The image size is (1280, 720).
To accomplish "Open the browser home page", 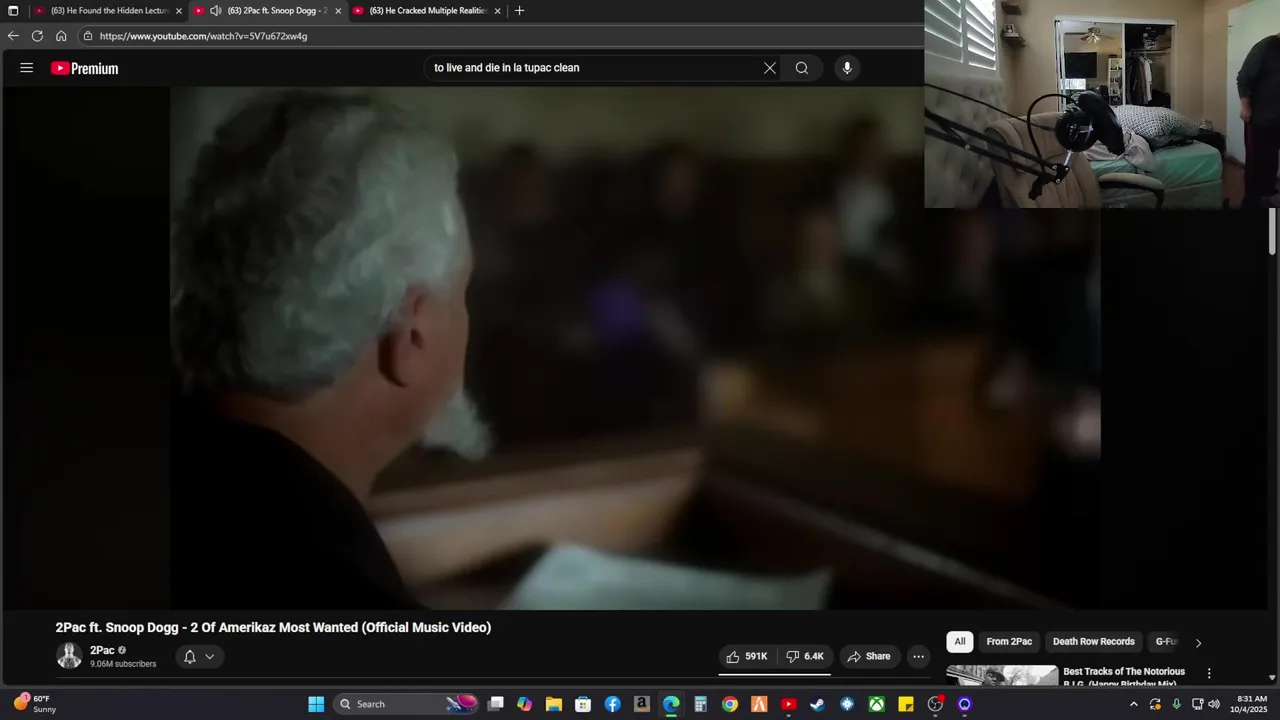I will [x=61, y=36].
